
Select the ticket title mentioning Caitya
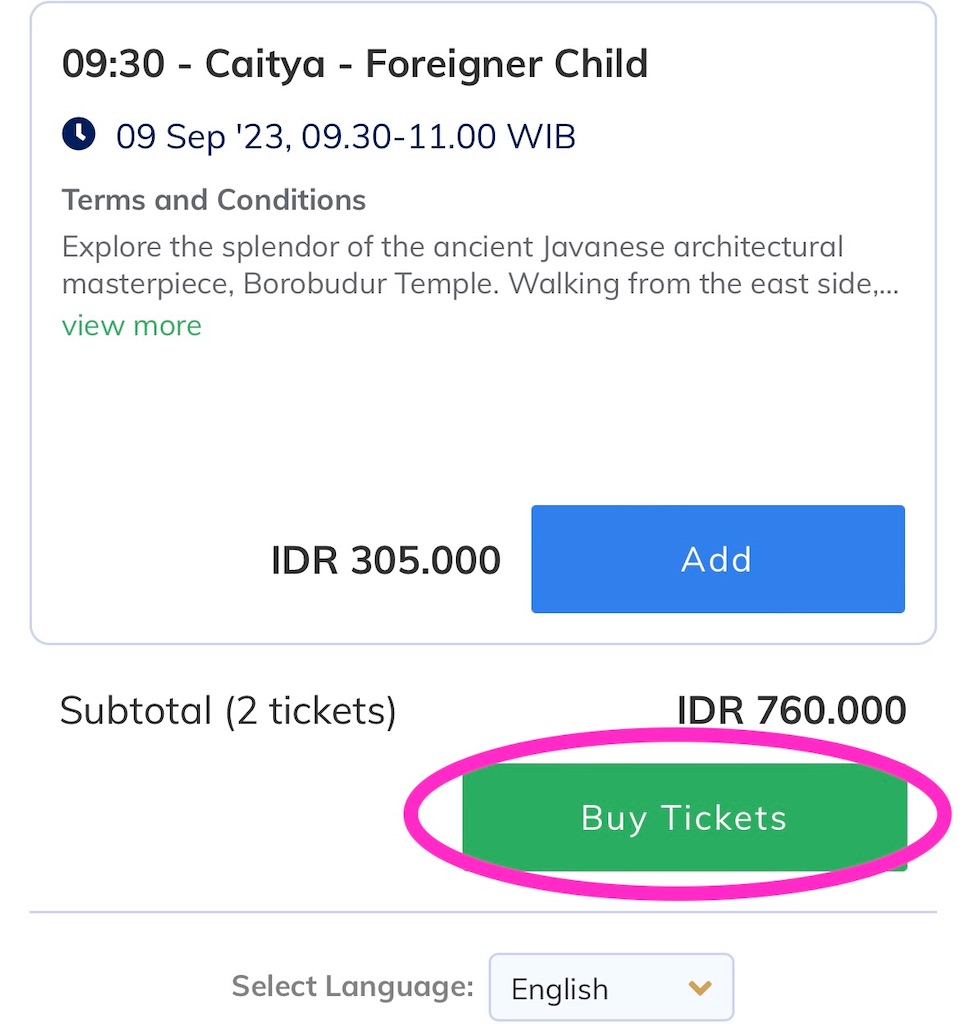point(355,64)
